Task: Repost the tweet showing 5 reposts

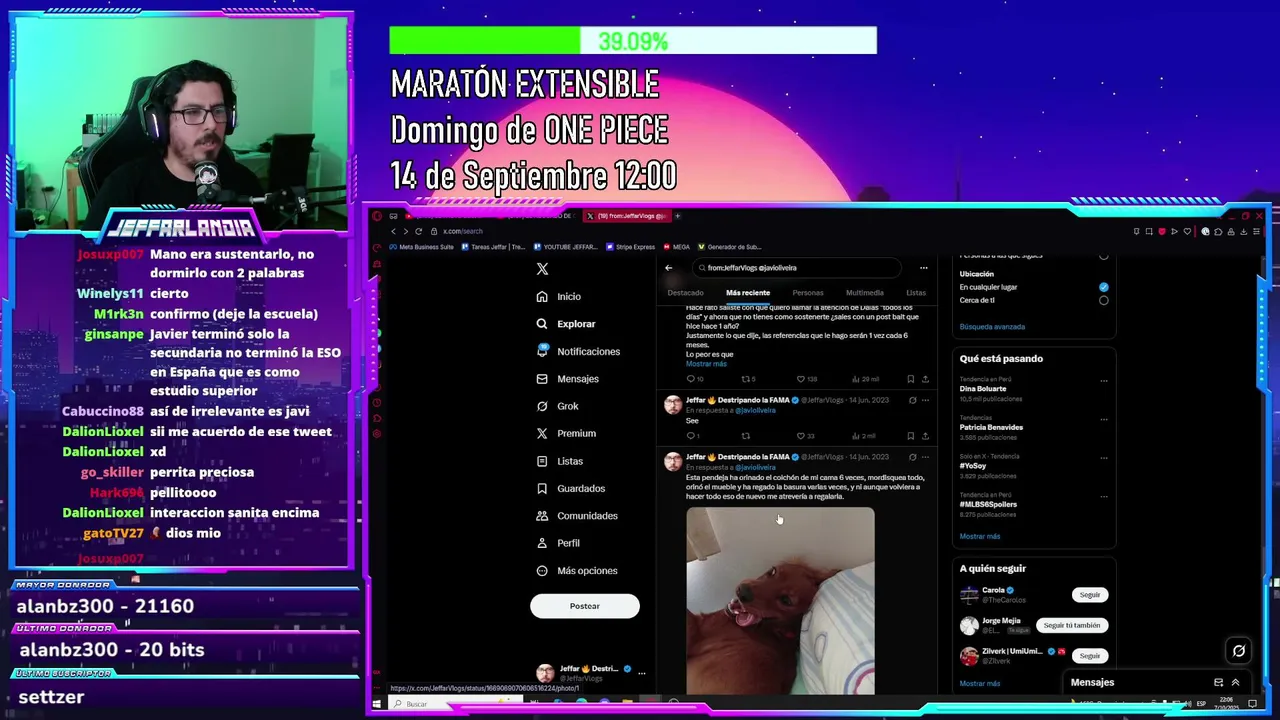Action: coord(748,380)
